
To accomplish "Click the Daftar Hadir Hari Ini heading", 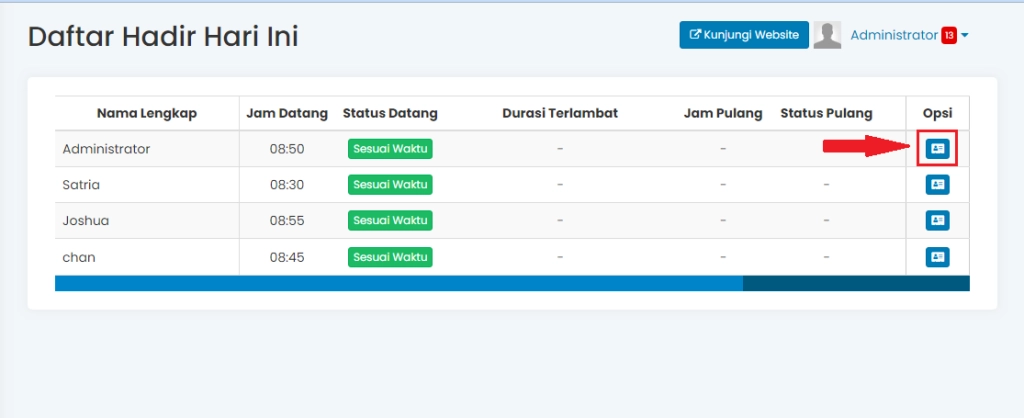I will [x=163, y=37].
